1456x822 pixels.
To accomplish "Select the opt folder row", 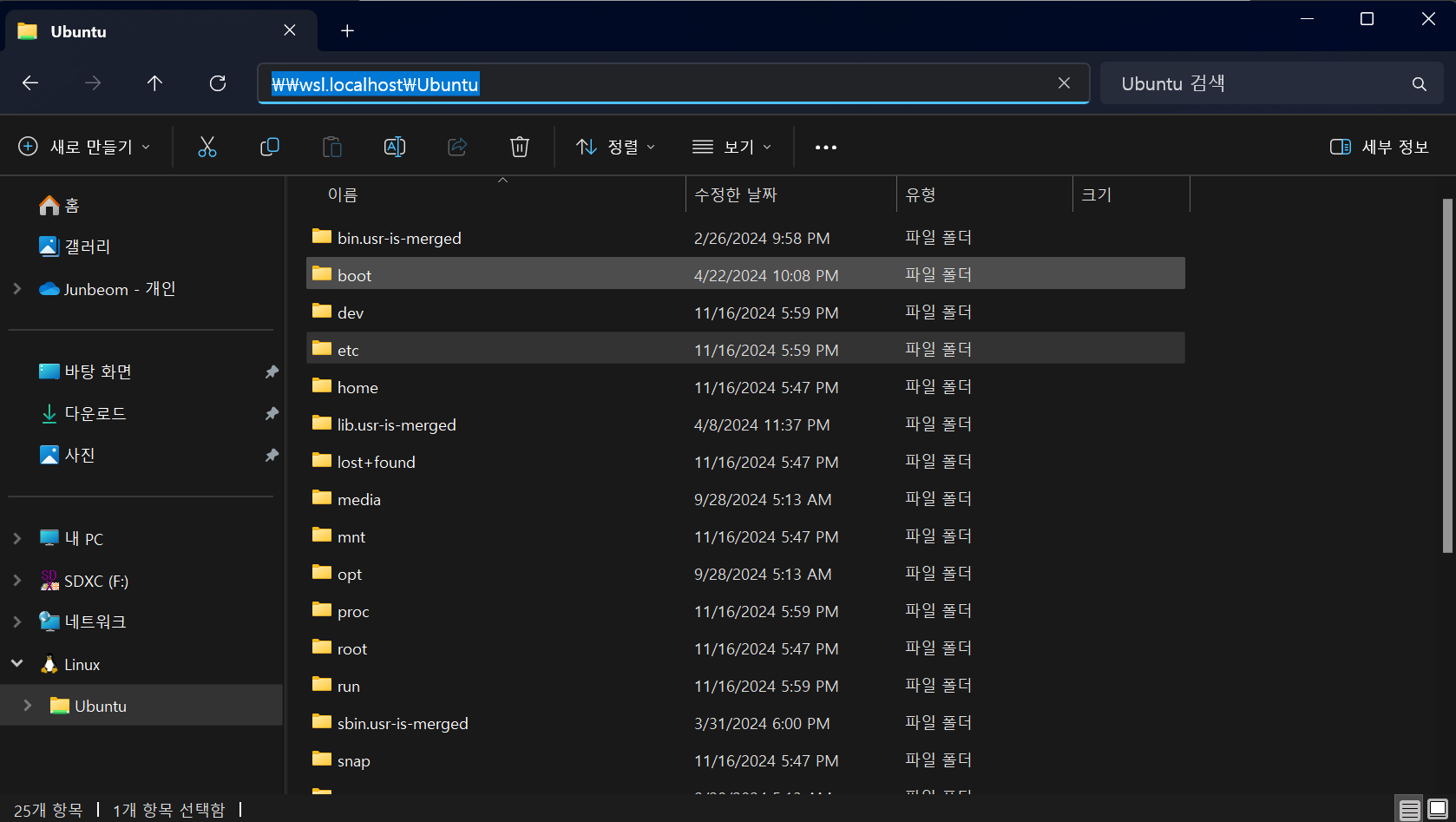I will point(745,574).
